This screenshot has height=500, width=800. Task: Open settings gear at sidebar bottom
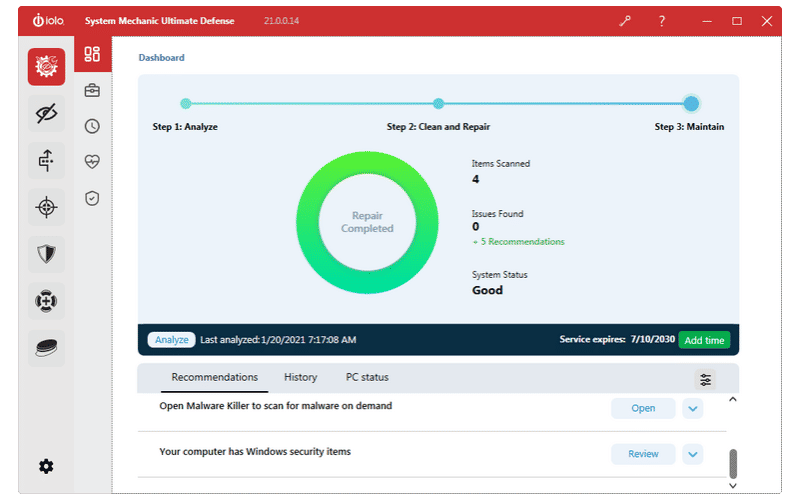pos(46,466)
